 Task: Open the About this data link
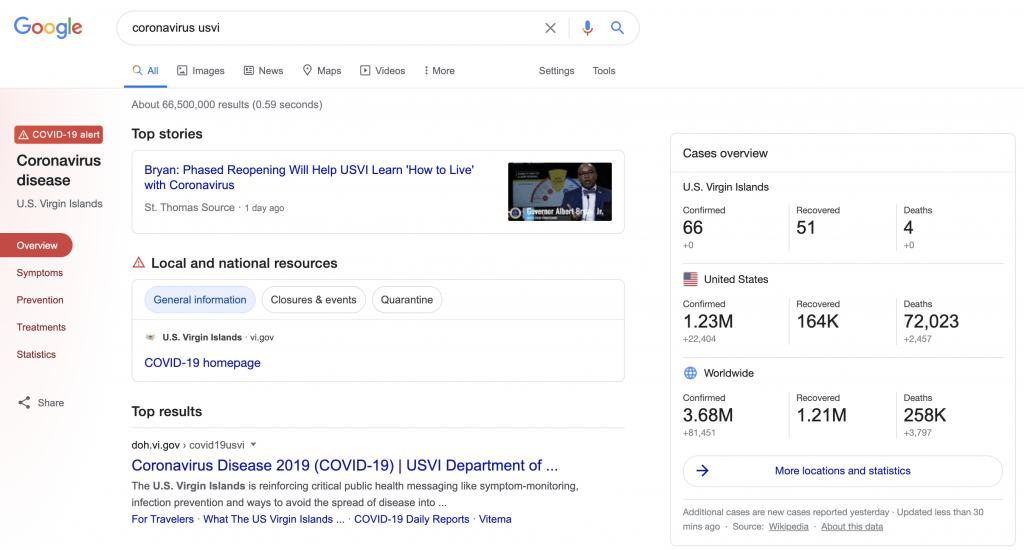coord(852,526)
